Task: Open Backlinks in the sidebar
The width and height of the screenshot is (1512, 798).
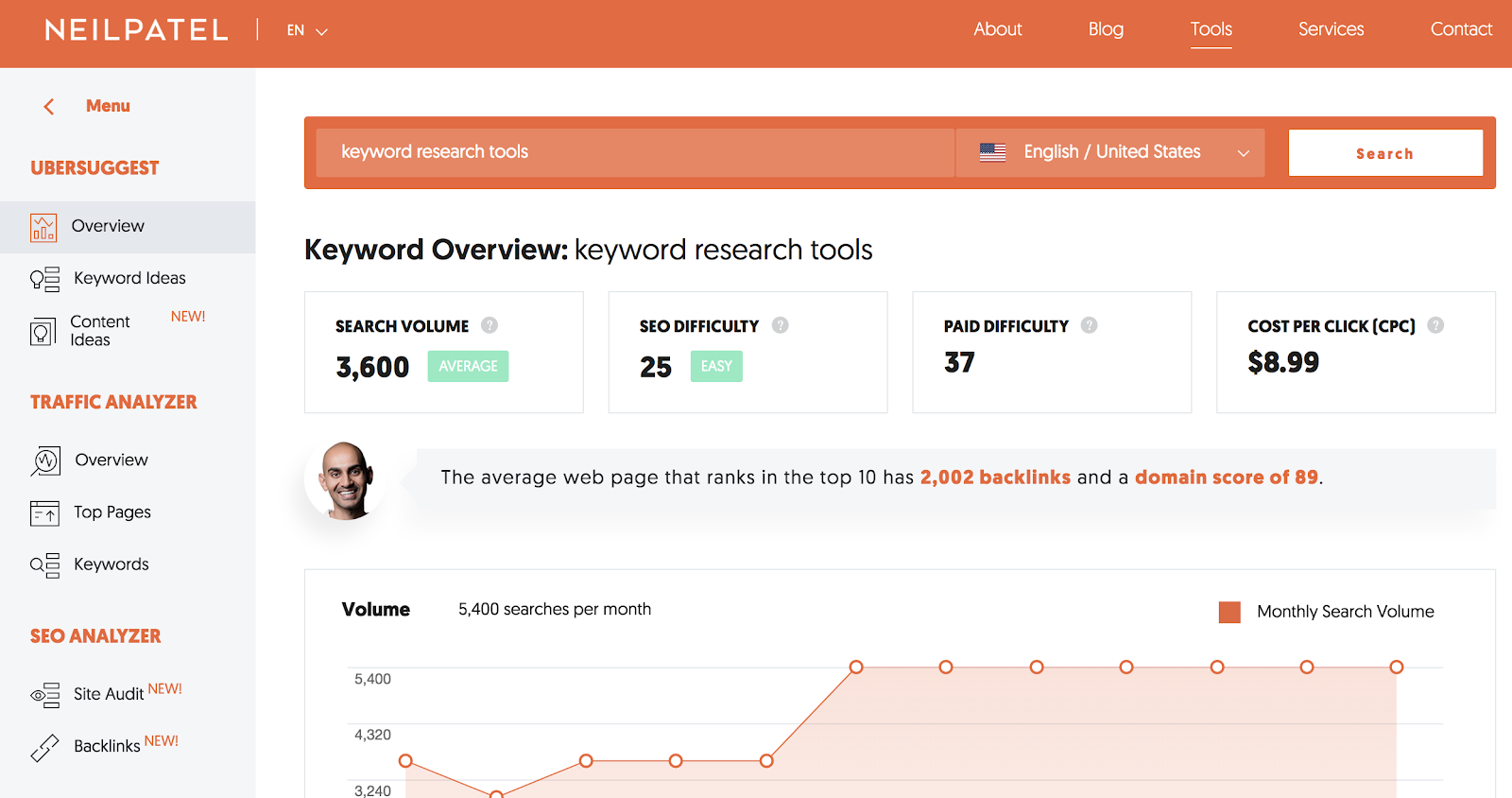Action: pos(107,746)
